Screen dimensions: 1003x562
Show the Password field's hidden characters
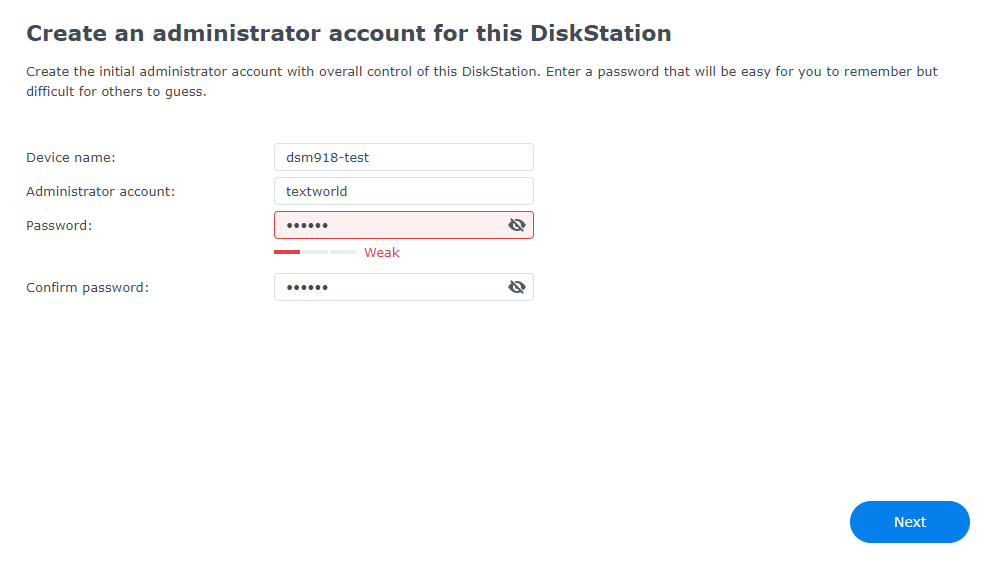(516, 225)
